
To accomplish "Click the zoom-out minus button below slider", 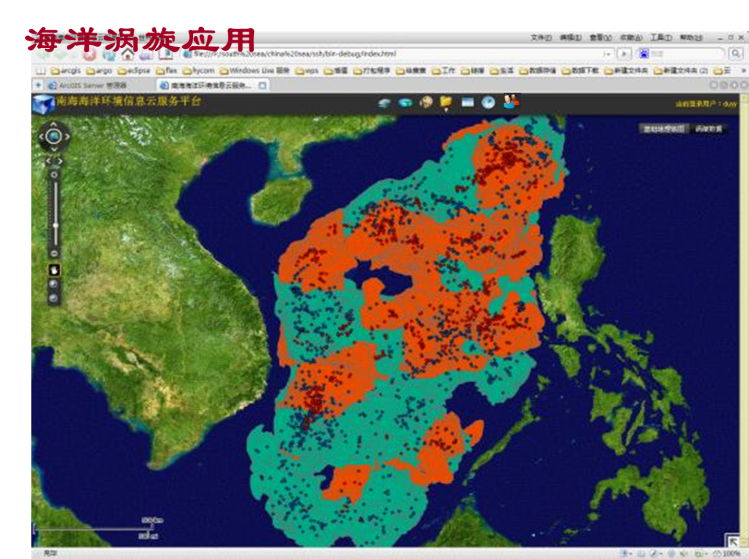I will click(x=54, y=254).
